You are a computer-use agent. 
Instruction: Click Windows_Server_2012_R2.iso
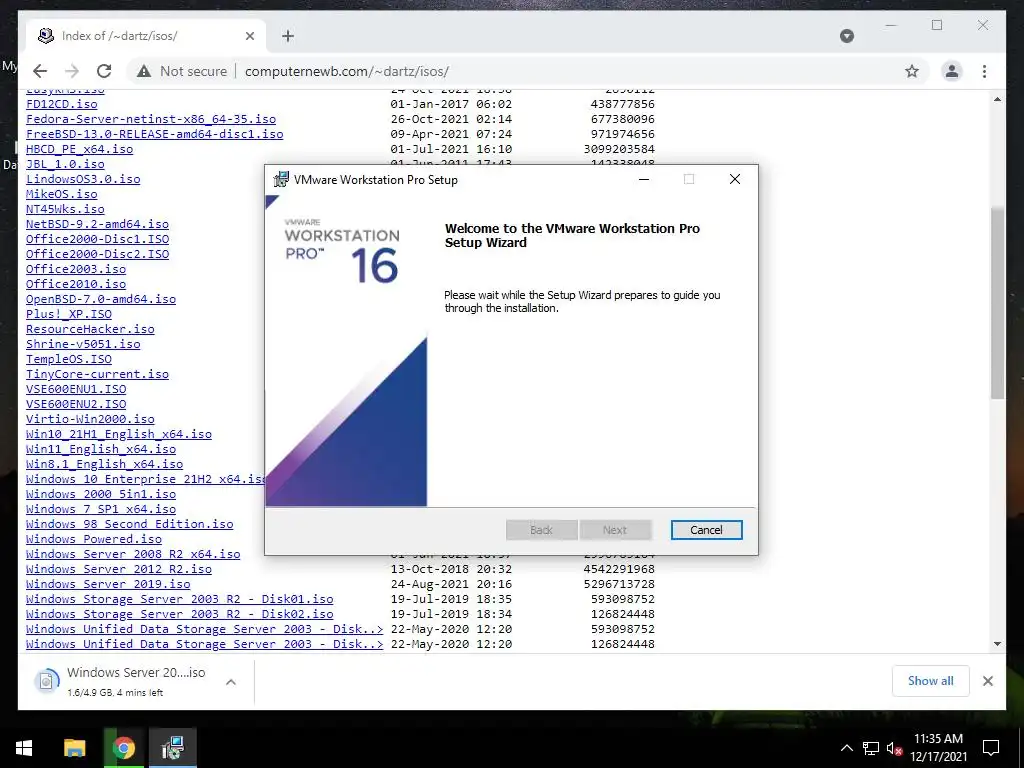(x=119, y=569)
